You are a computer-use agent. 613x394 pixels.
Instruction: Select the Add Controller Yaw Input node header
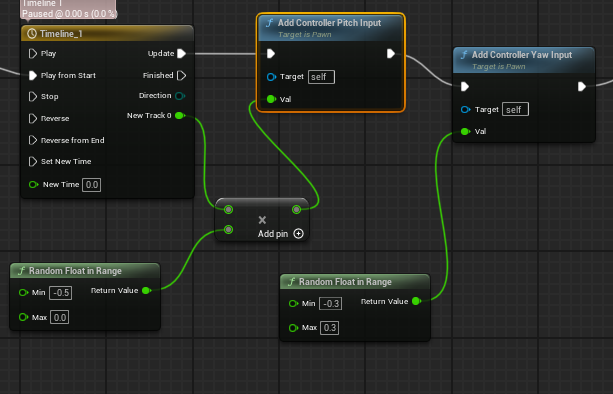pos(524,60)
